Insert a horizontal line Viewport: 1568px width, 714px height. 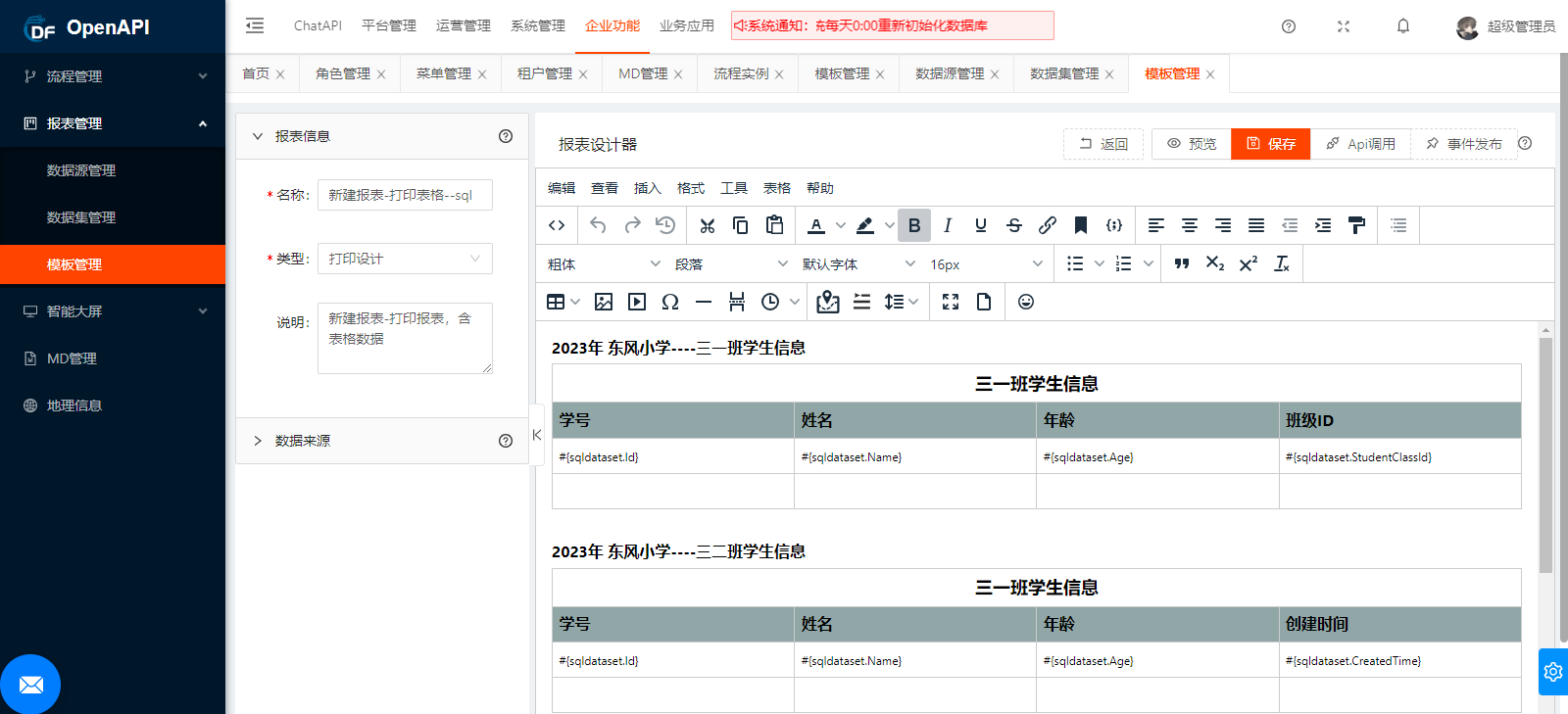pos(704,302)
